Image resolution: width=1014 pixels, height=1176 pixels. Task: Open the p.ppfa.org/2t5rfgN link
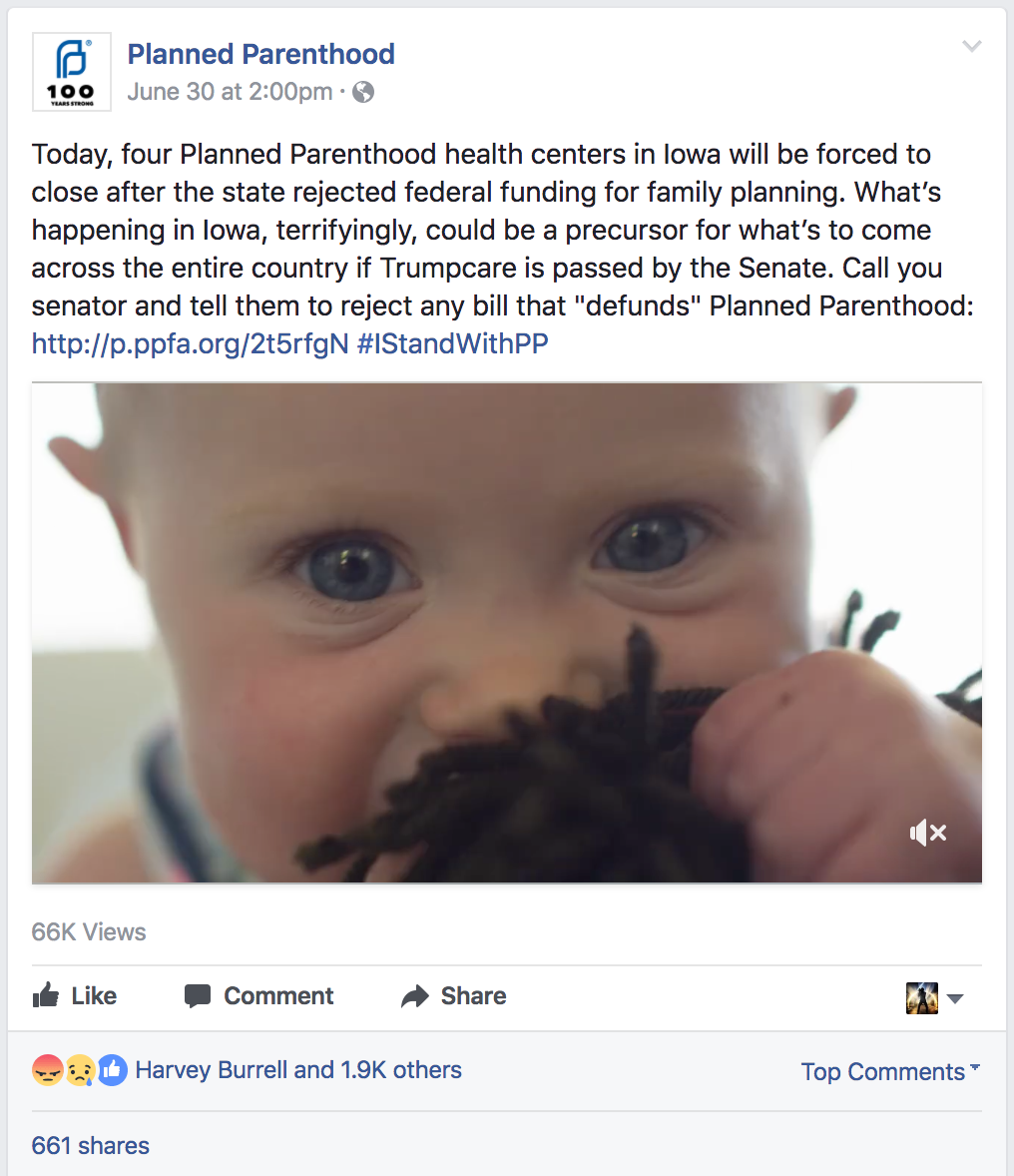(190, 343)
